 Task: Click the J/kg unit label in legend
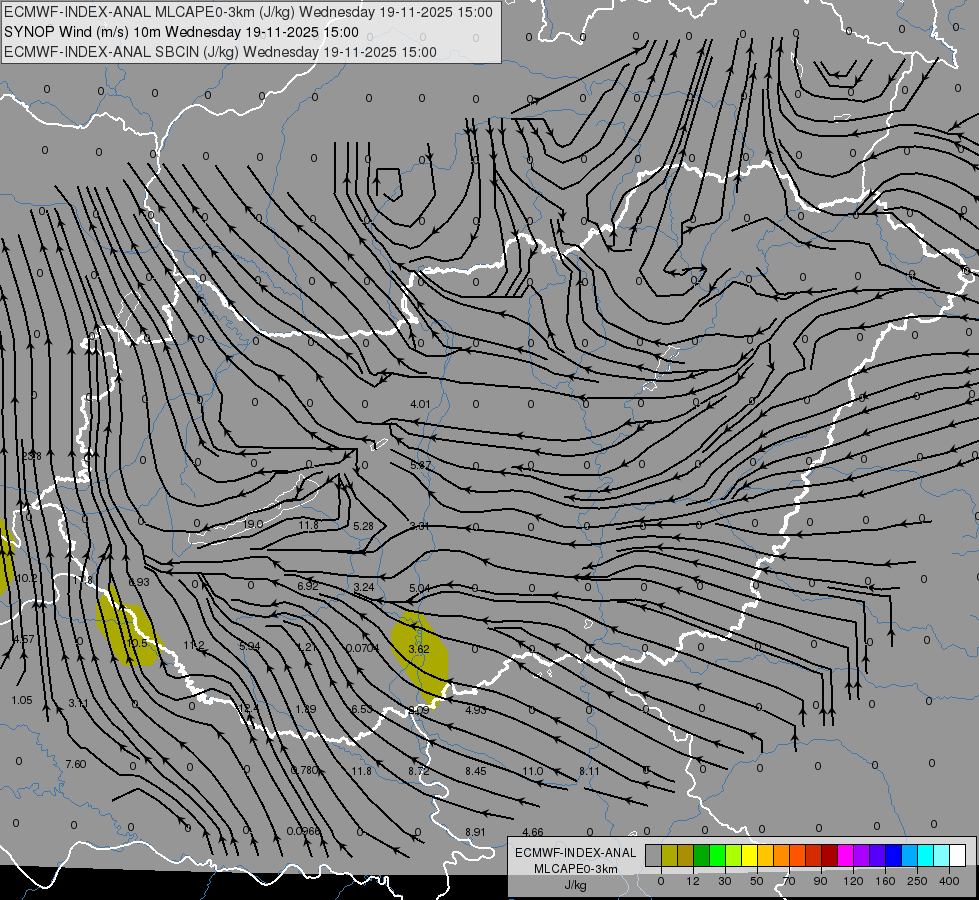[575, 885]
